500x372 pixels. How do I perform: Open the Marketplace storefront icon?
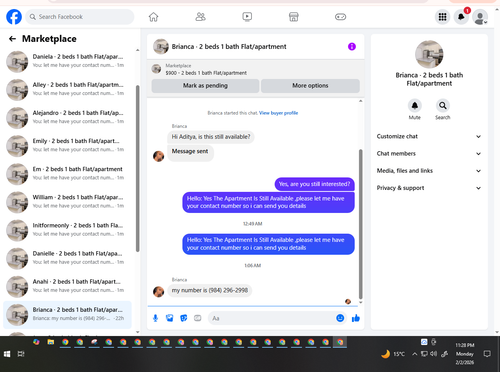pos(294,17)
